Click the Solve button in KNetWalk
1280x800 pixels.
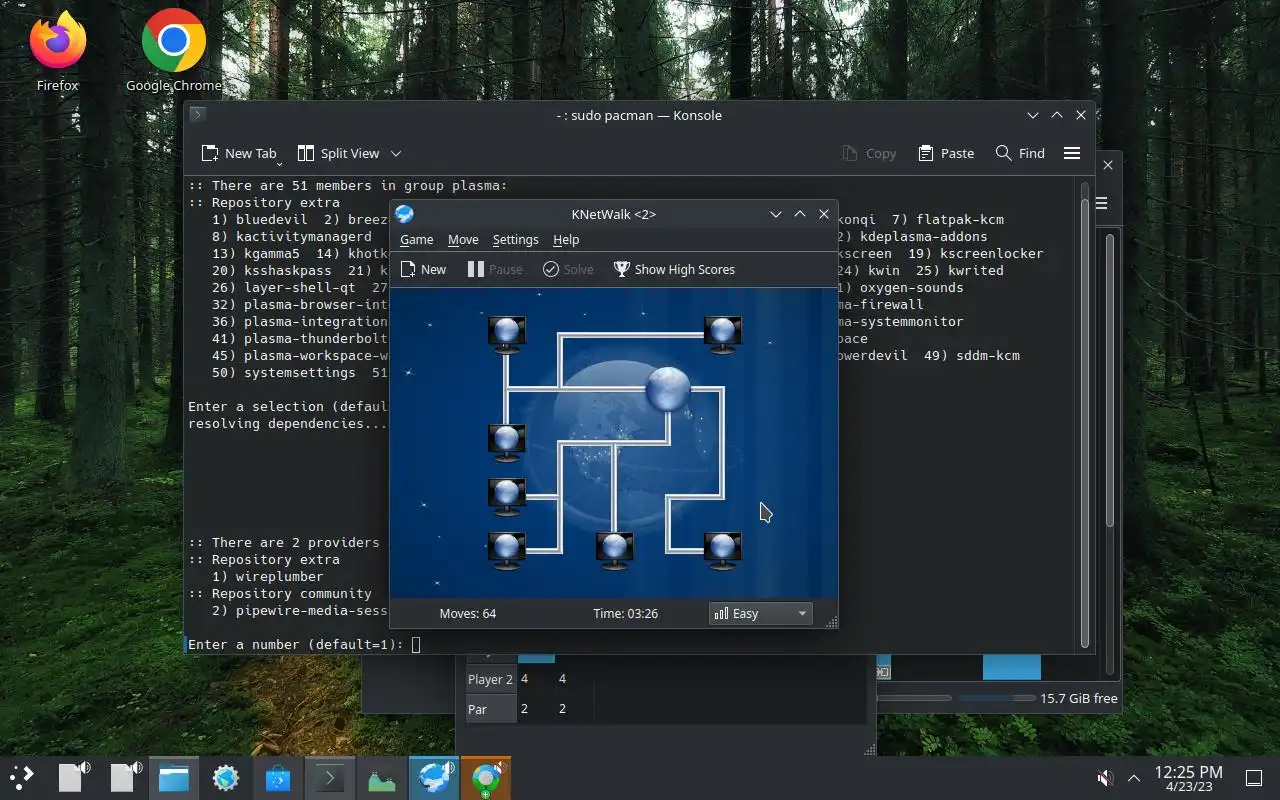(x=568, y=269)
